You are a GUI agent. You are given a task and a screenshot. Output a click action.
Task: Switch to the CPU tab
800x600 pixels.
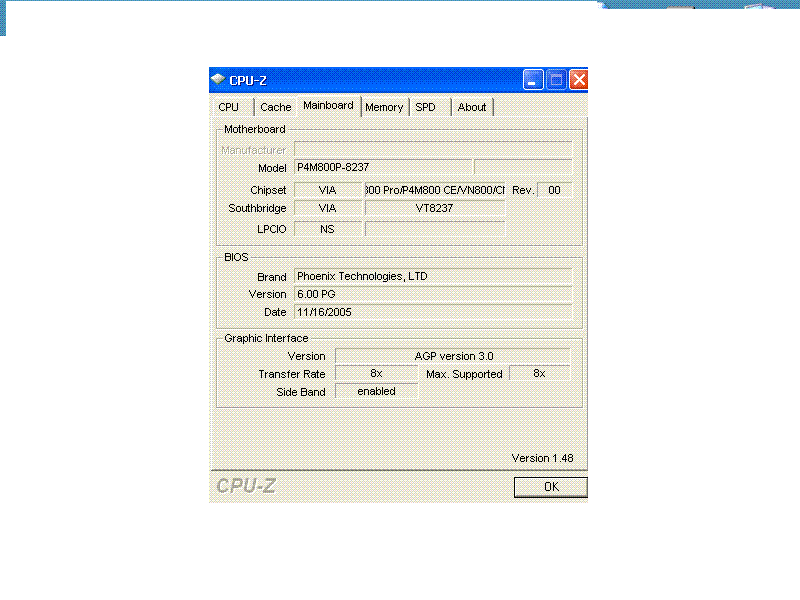click(229, 107)
